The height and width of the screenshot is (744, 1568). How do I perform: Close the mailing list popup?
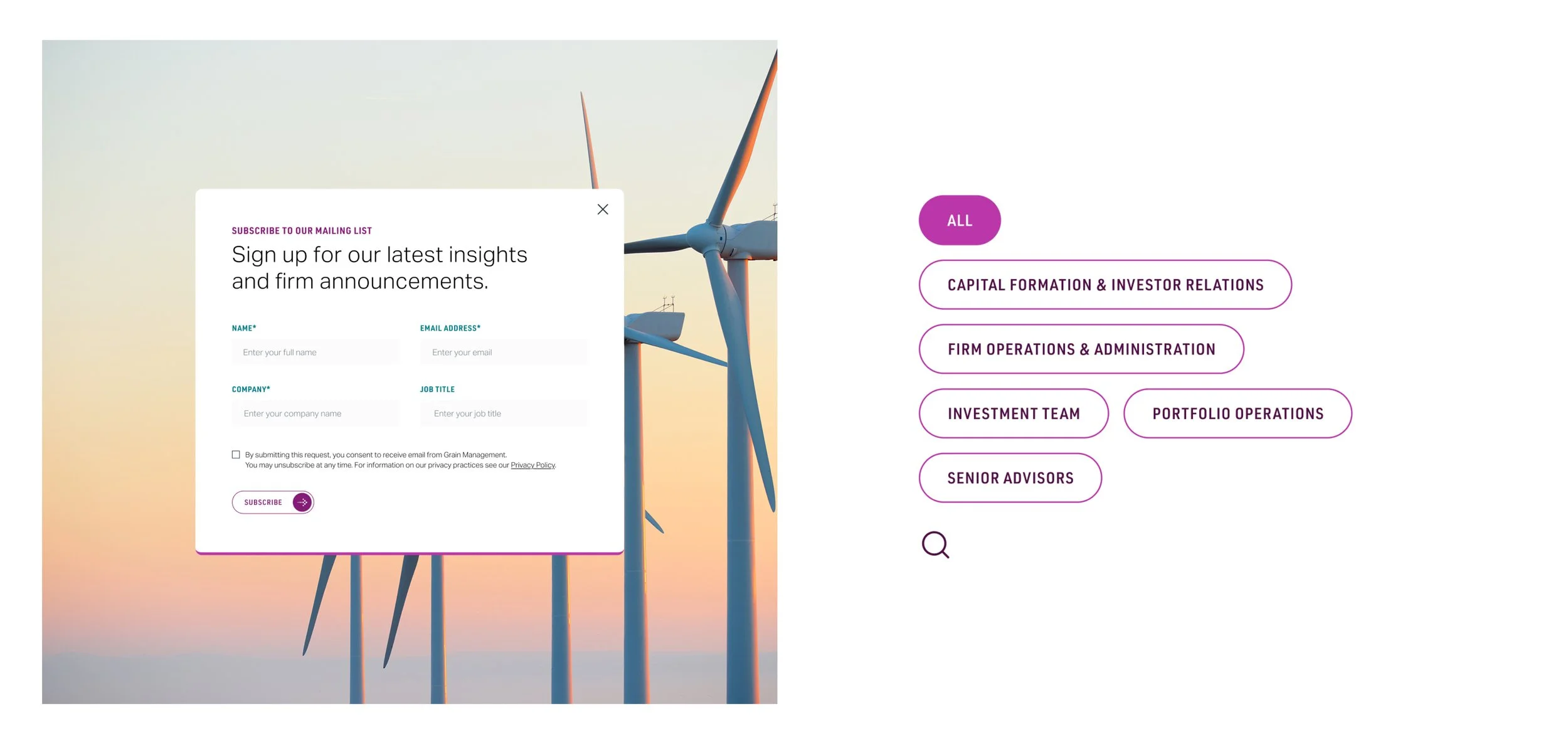click(603, 210)
